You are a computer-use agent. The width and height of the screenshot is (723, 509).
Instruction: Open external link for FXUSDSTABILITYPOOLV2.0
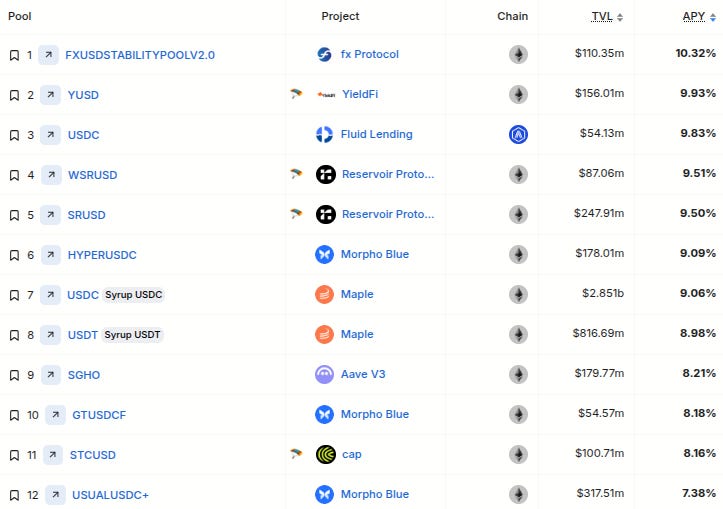pos(48,55)
